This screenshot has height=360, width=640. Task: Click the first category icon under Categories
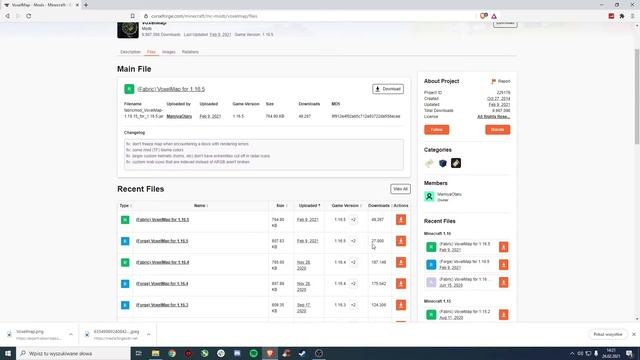(x=429, y=163)
